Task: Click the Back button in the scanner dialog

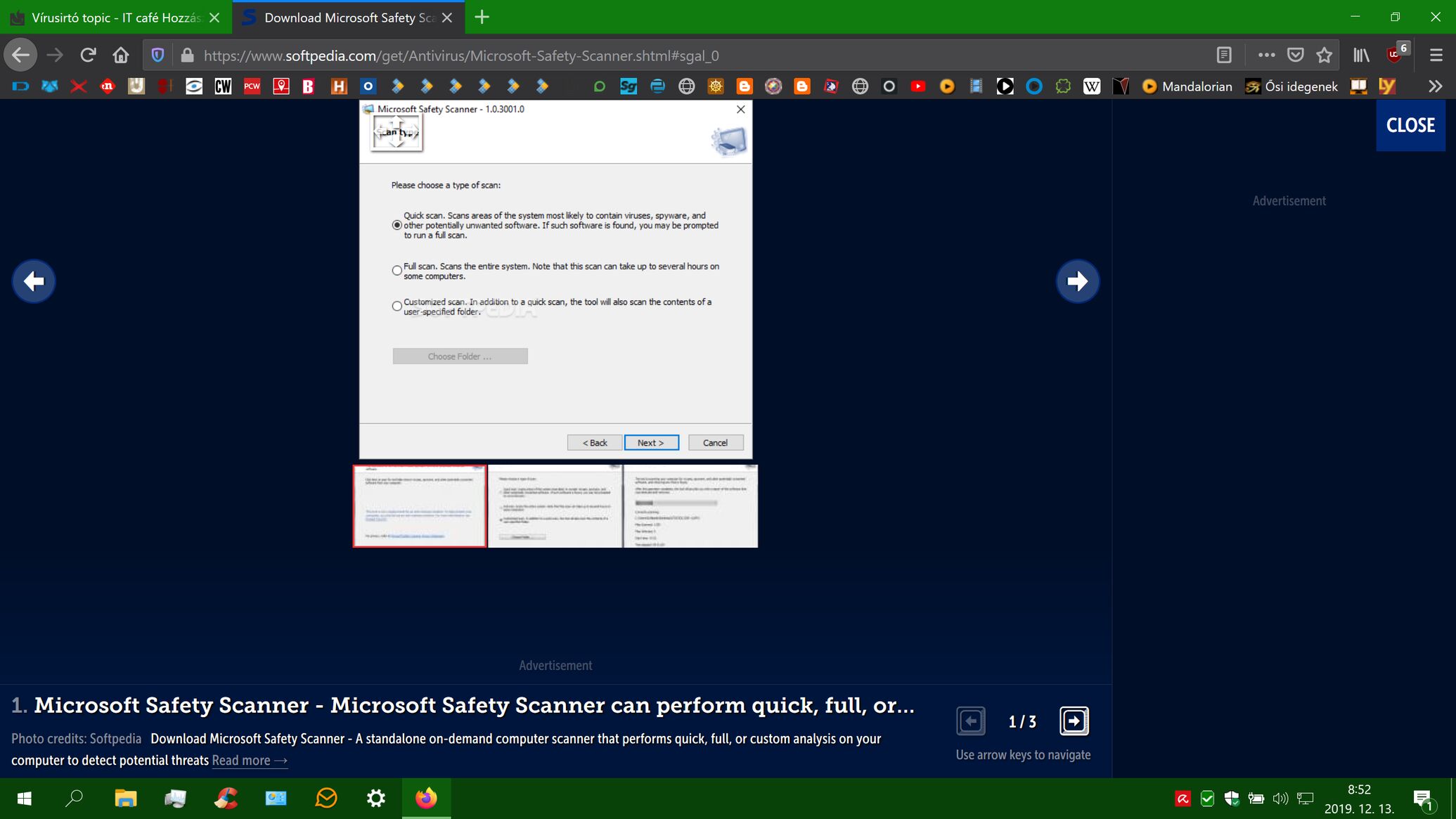Action: (x=594, y=442)
